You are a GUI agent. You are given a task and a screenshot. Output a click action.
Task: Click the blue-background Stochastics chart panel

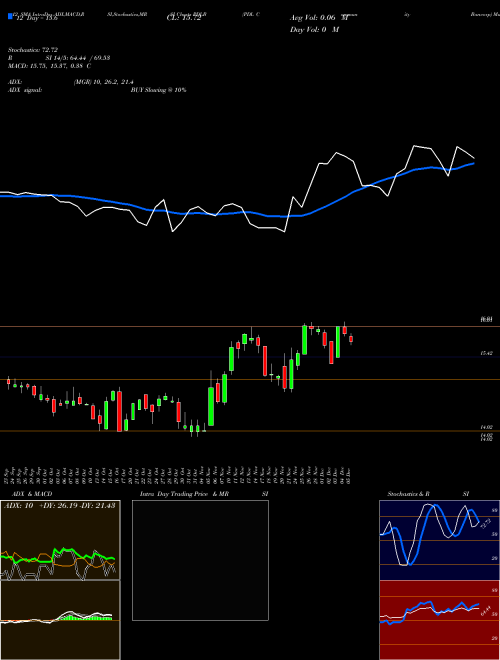click(439, 540)
